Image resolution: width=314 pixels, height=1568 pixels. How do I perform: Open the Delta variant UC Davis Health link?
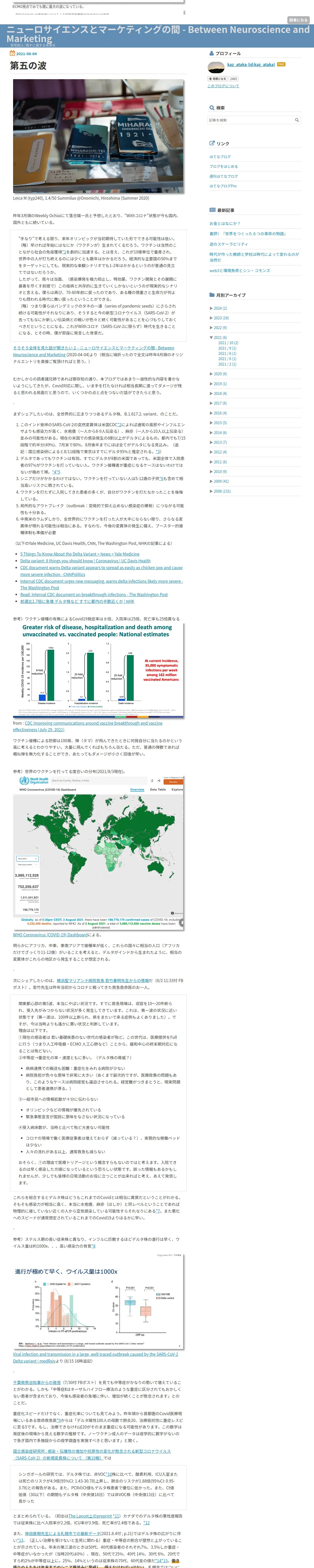pos(85,561)
